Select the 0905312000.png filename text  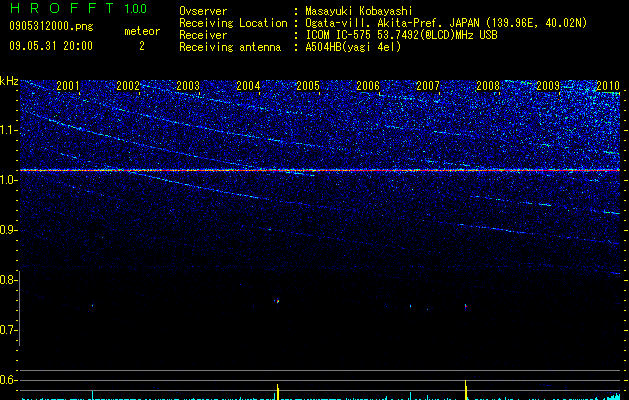click(x=51, y=26)
